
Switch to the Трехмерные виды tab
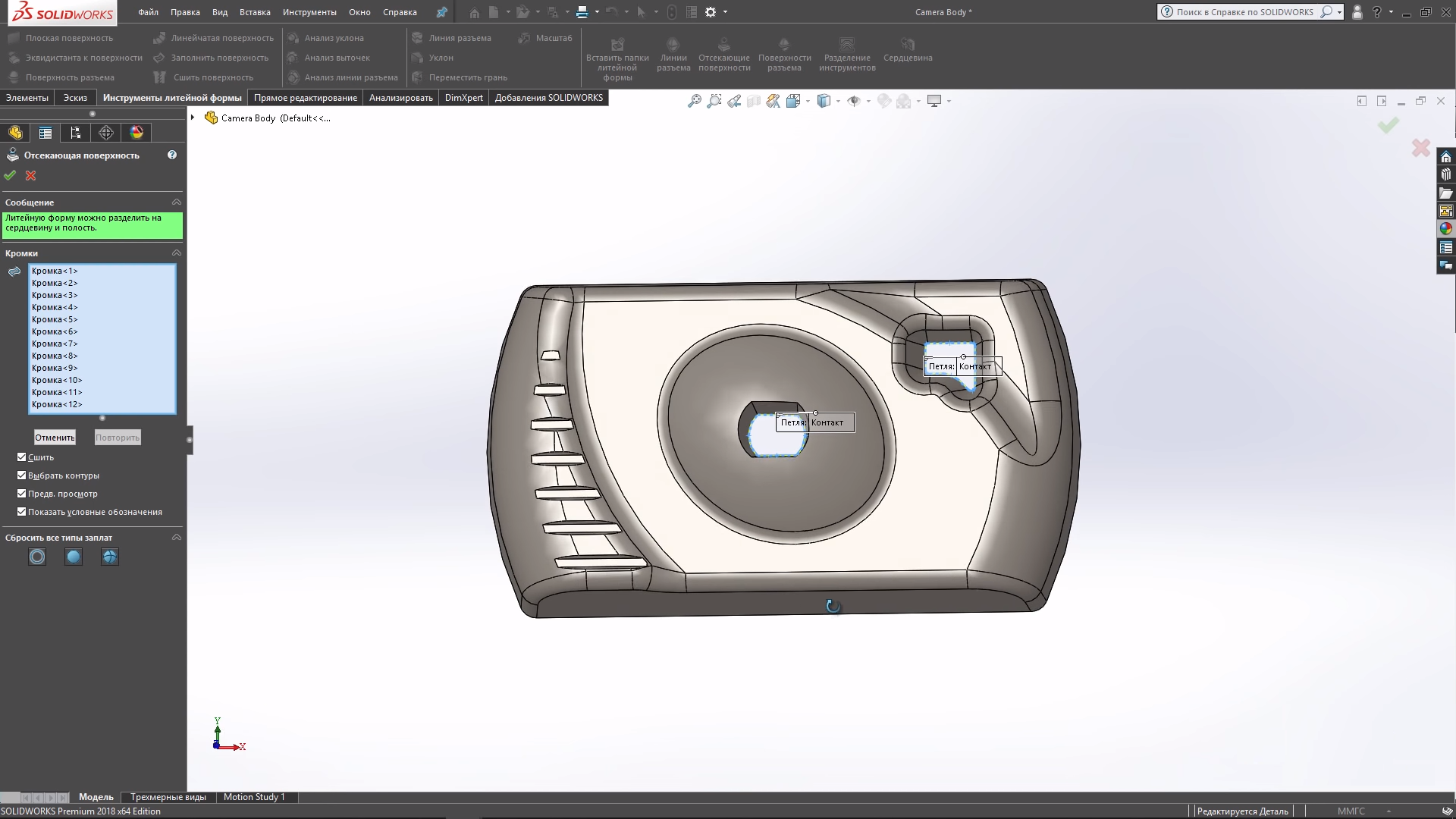tap(168, 797)
